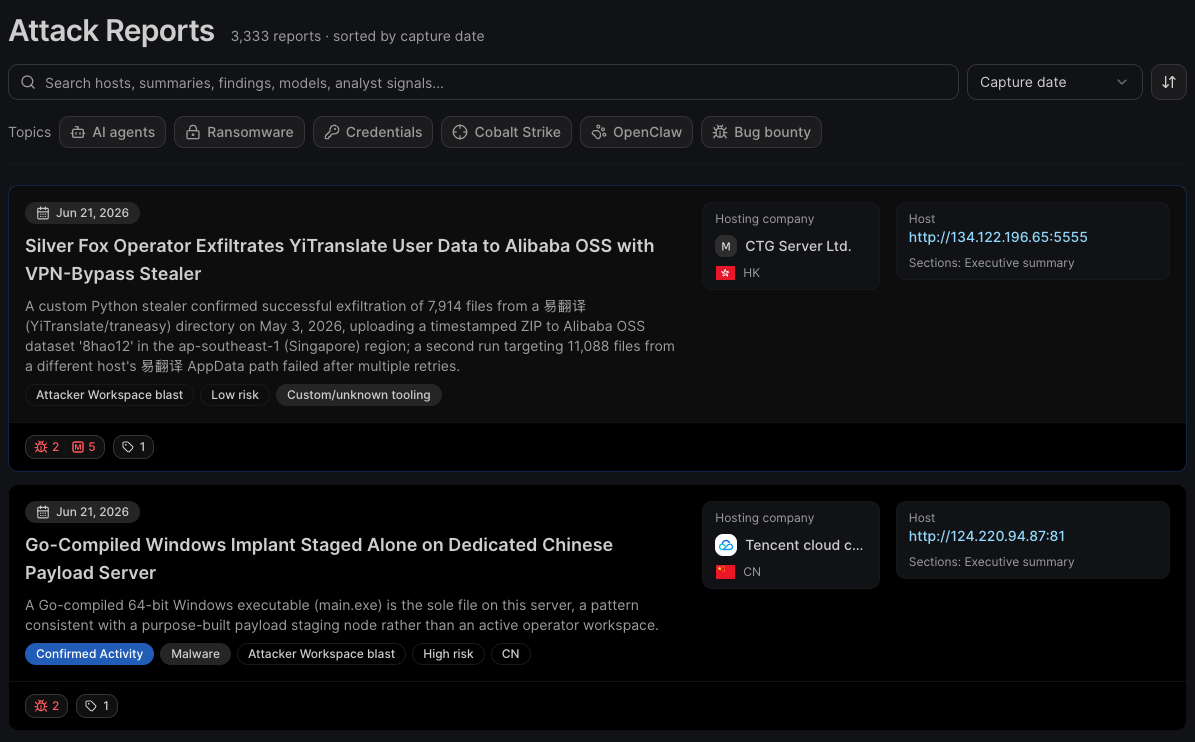
Task: Filter by Cobalt Strike topic
Action: click(506, 132)
